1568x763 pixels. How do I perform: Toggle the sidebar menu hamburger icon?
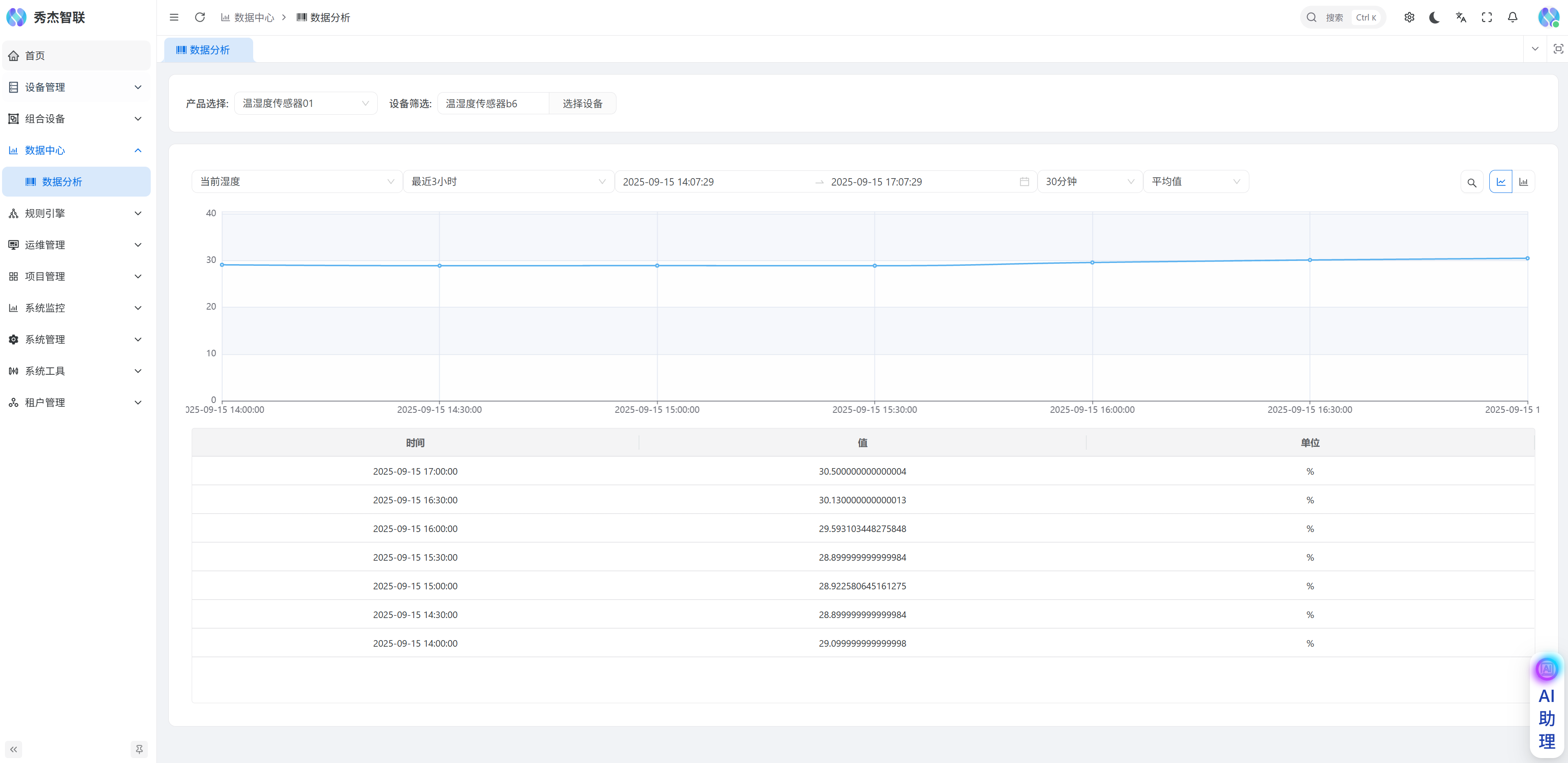tap(174, 17)
